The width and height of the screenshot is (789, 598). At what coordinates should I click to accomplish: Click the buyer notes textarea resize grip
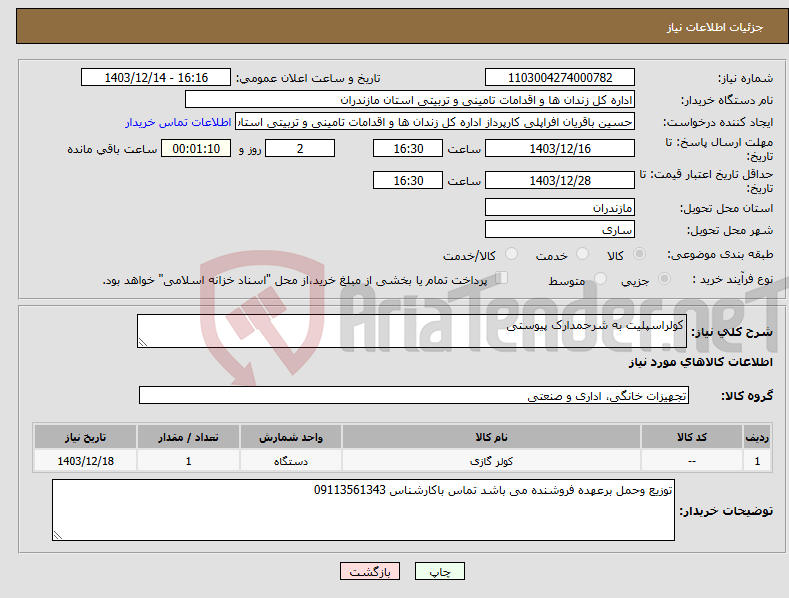point(57,536)
